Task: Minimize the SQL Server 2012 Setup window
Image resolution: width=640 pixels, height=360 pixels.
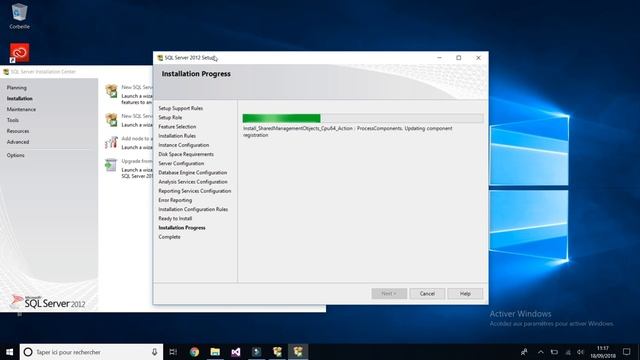Action: [439, 58]
